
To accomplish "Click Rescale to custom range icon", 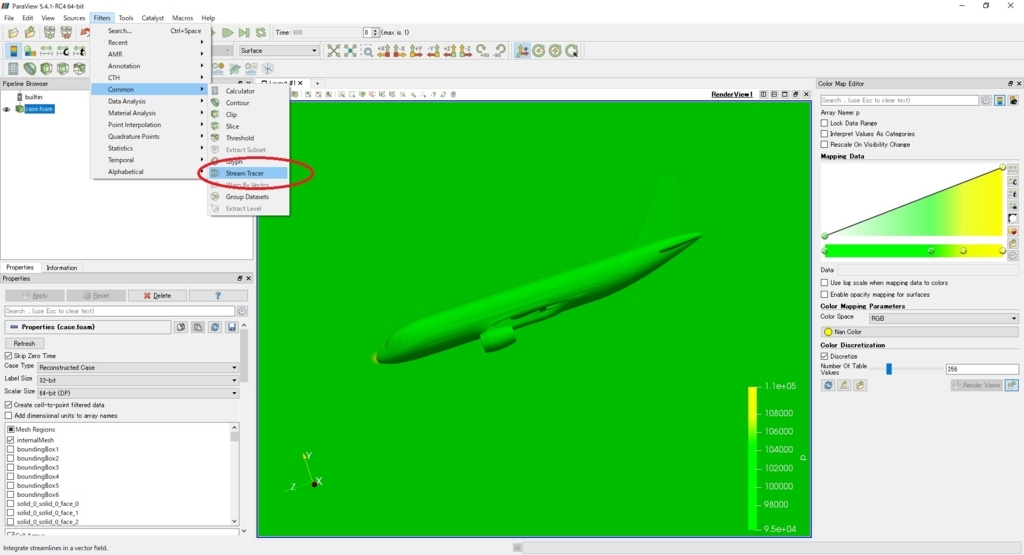I will click(63, 51).
